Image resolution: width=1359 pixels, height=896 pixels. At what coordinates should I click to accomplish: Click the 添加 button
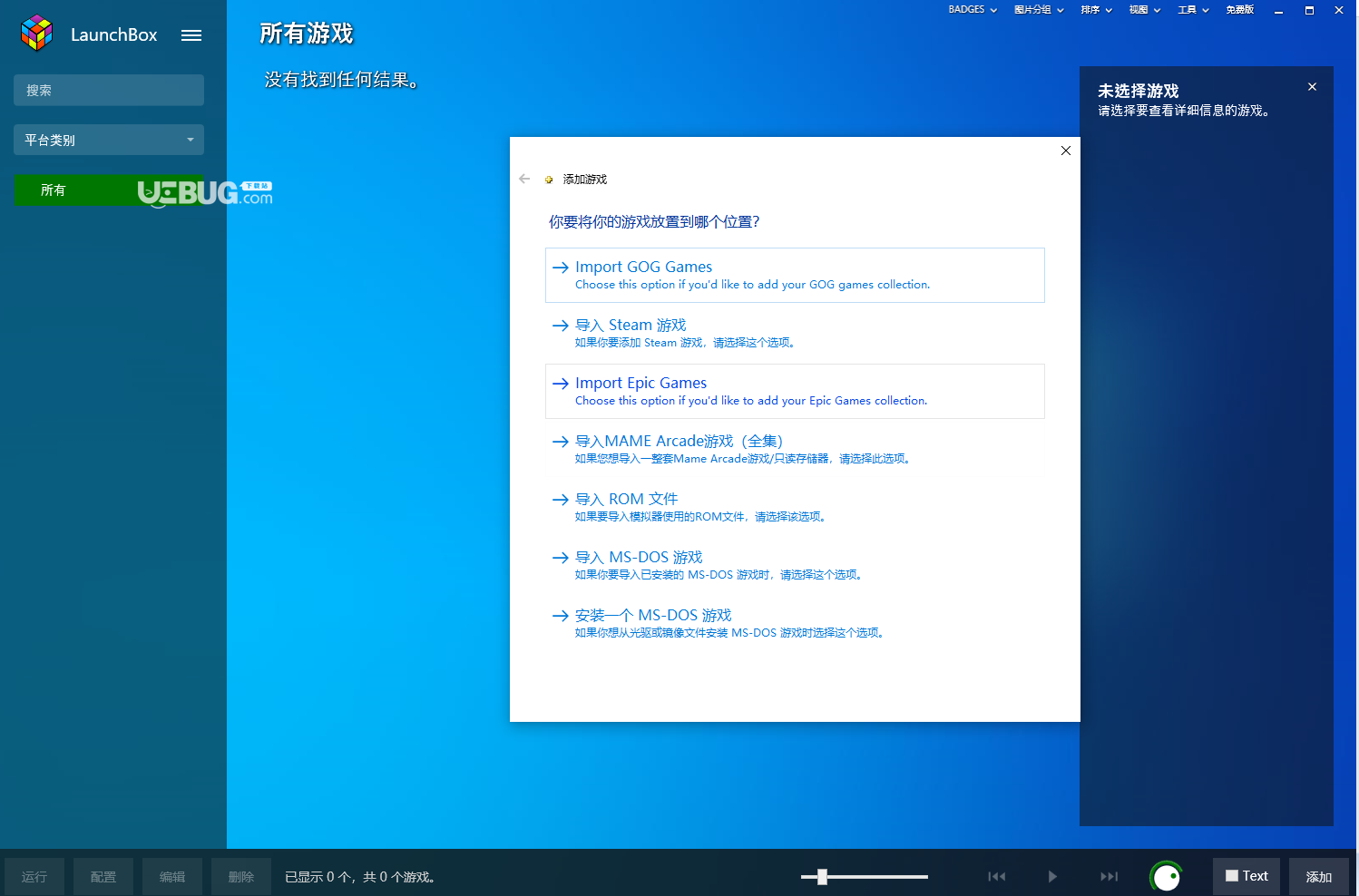coord(1319,877)
